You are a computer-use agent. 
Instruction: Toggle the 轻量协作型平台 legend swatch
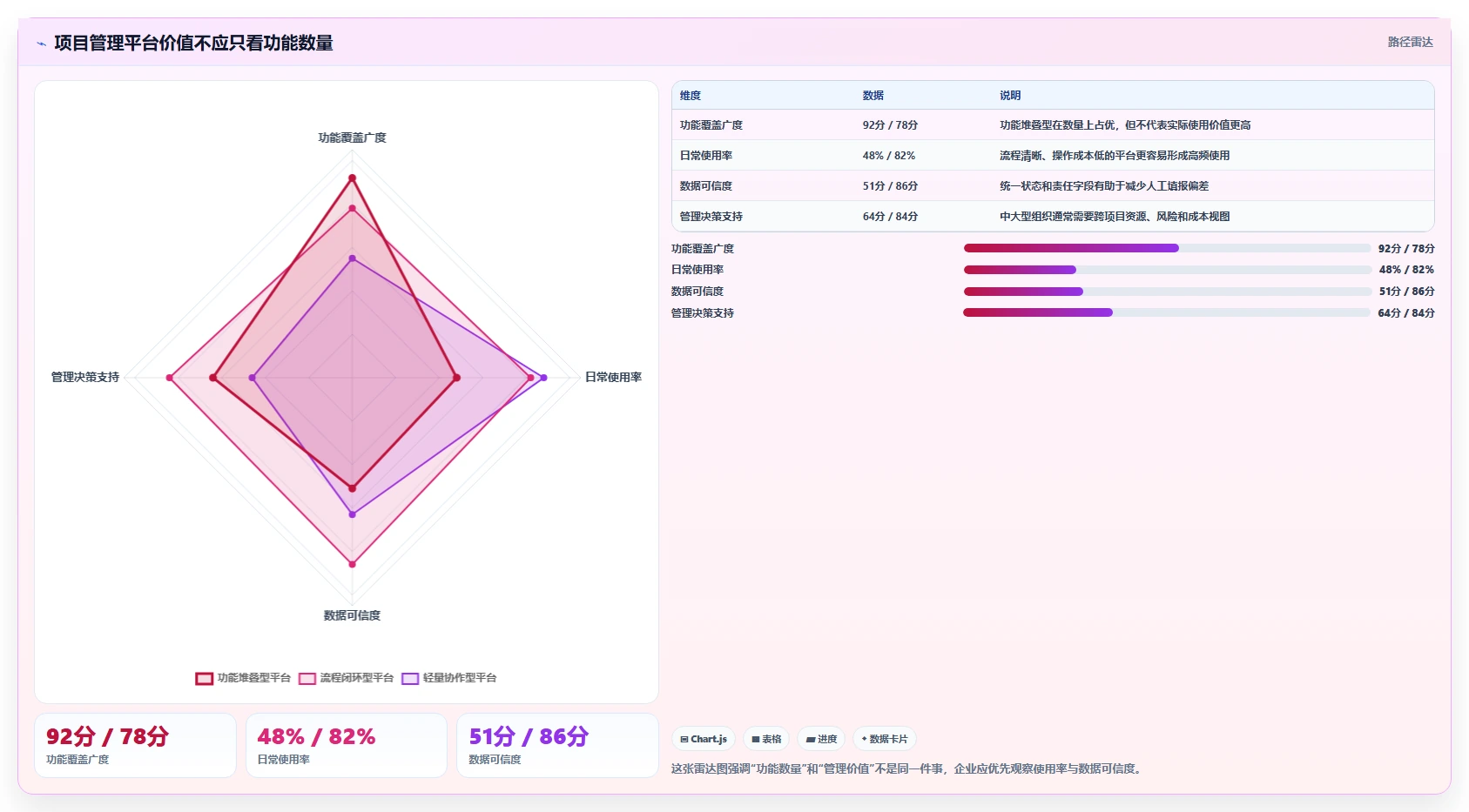[410, 679]
